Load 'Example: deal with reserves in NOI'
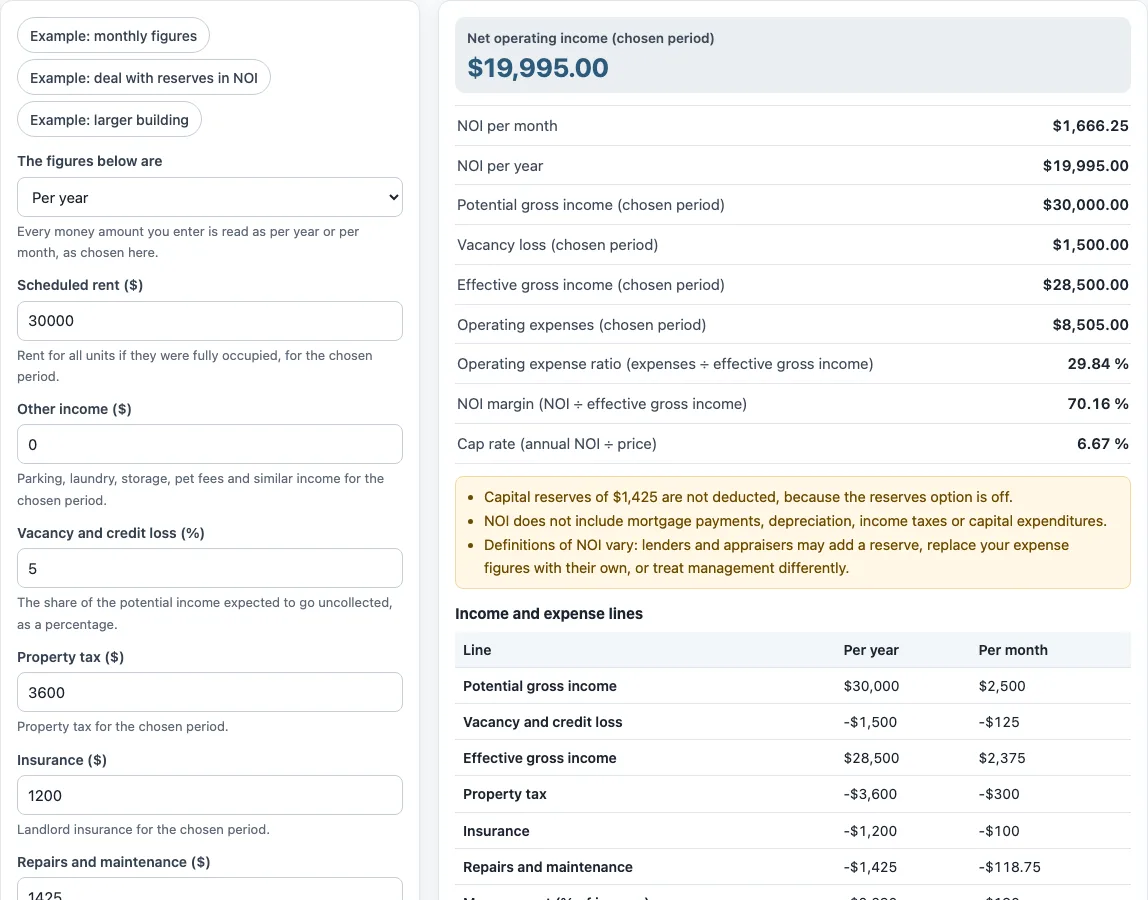Screen dimensions: 1148x900 tap(144, 78)
